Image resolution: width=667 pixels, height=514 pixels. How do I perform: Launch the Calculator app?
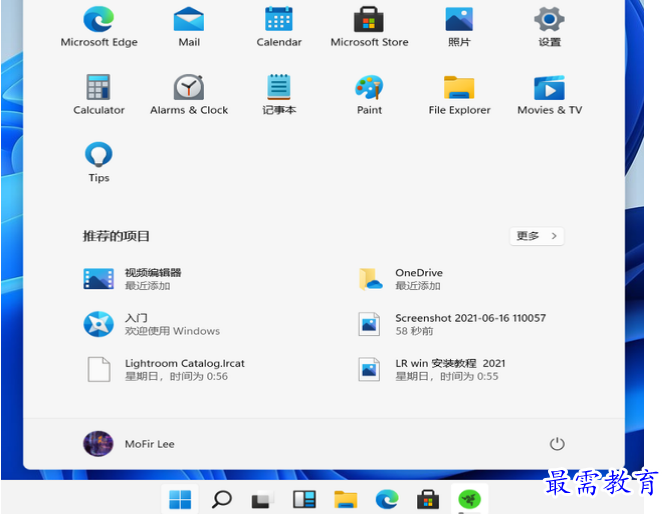coord(99,94)
